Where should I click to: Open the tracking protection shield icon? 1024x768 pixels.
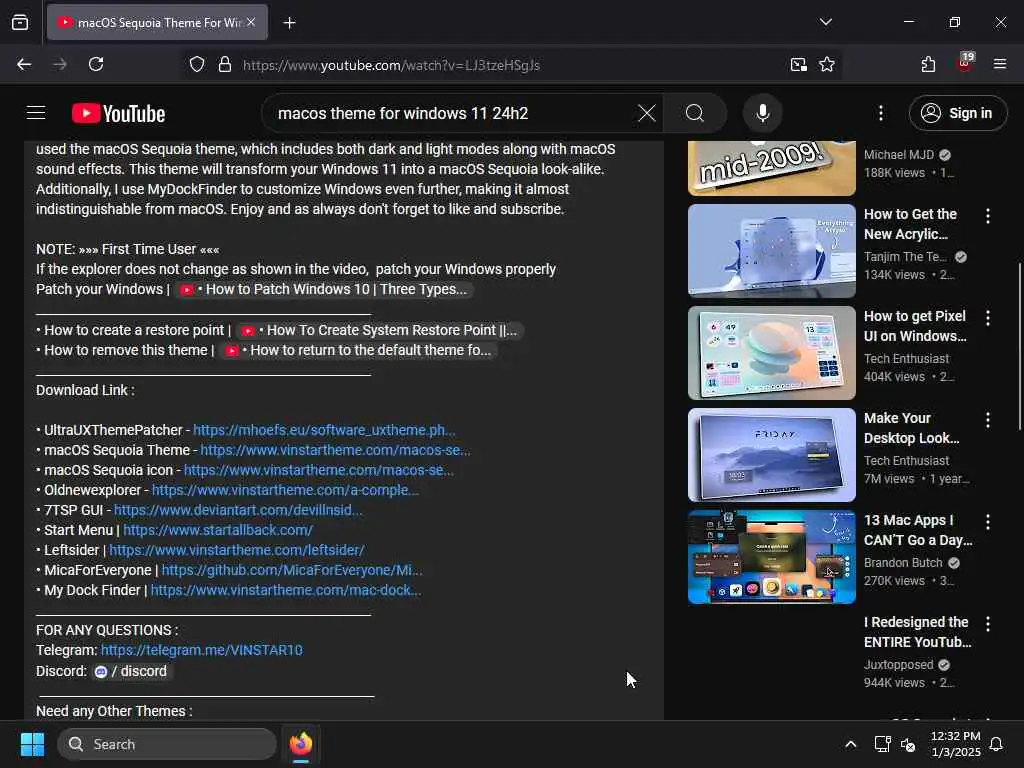197,64
